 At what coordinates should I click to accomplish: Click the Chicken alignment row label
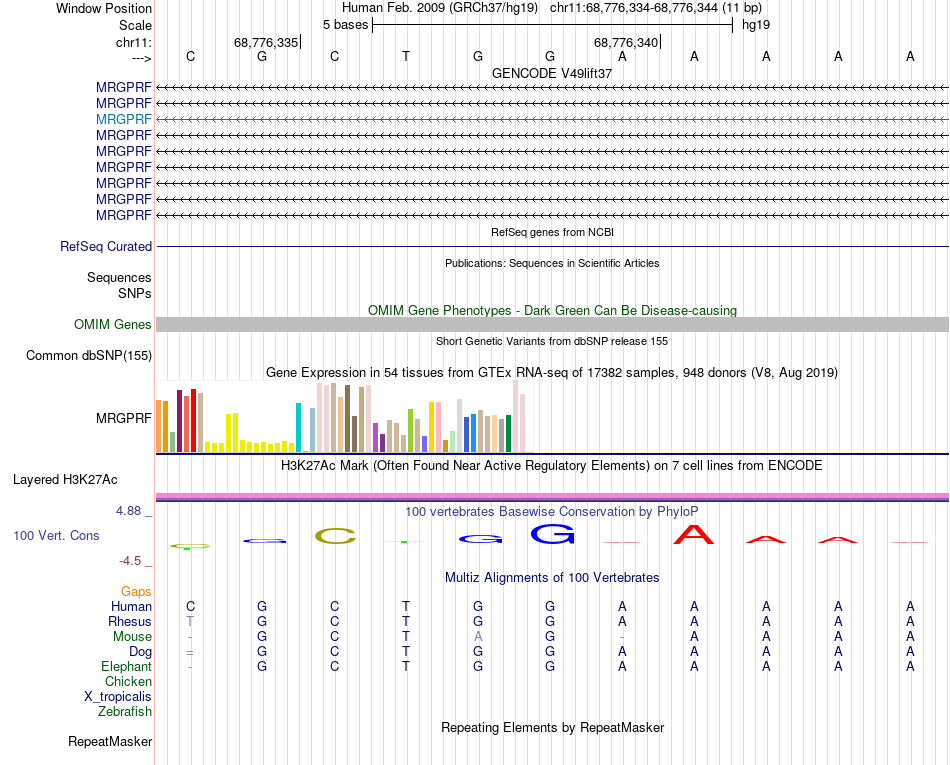point(128,681)
